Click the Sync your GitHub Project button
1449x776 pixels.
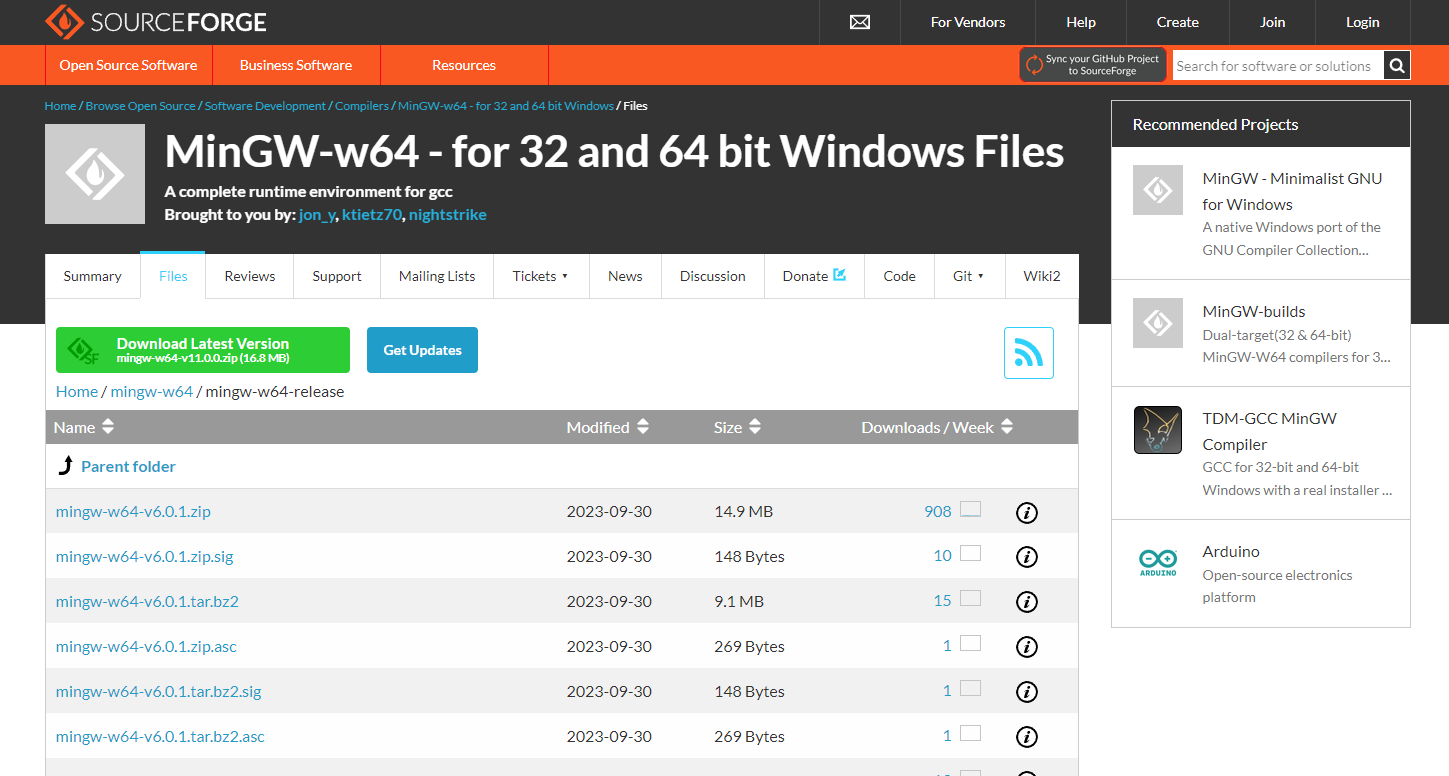[x=1092, y=63]
